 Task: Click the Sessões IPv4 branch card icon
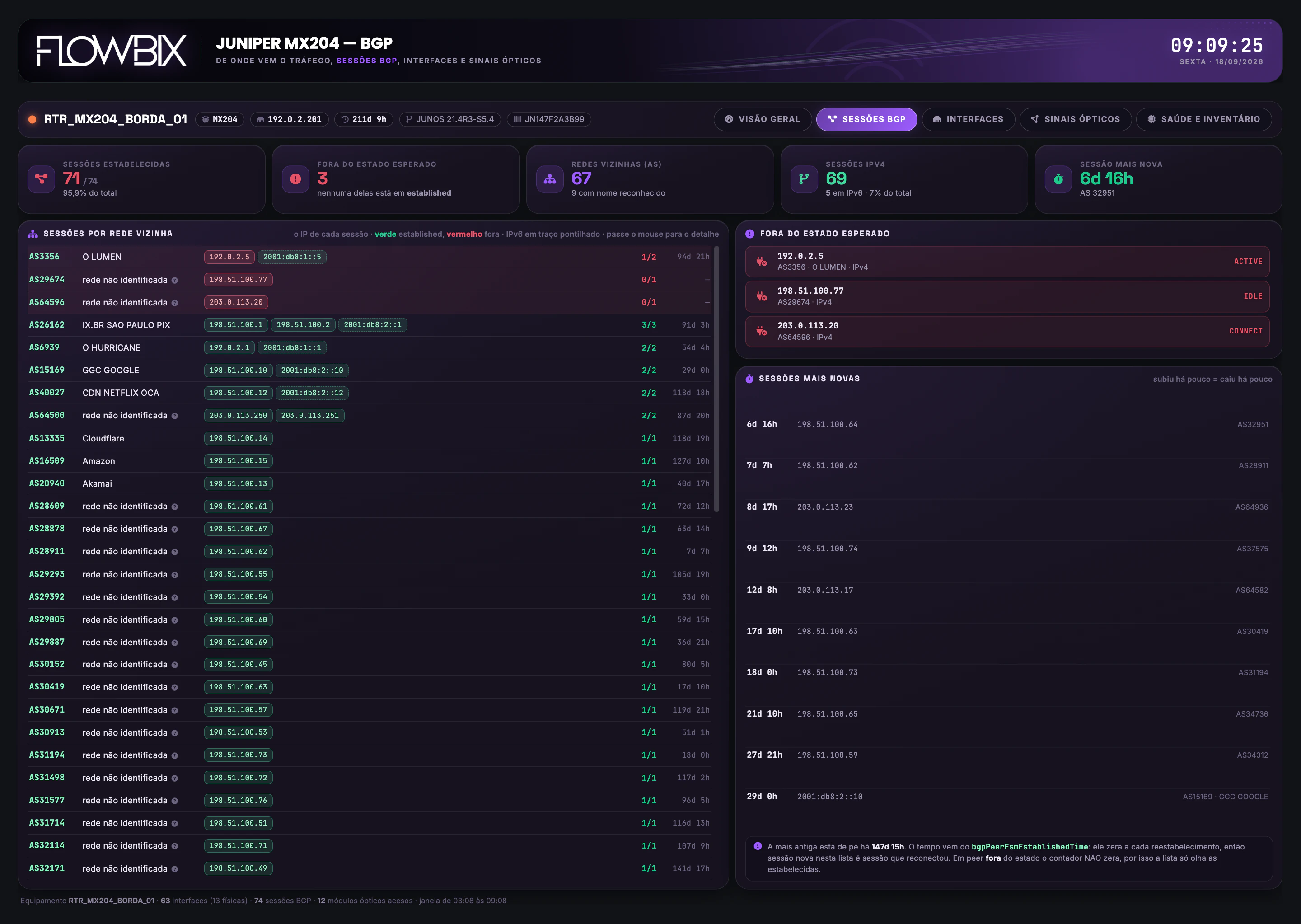click(x=805, y=178)
